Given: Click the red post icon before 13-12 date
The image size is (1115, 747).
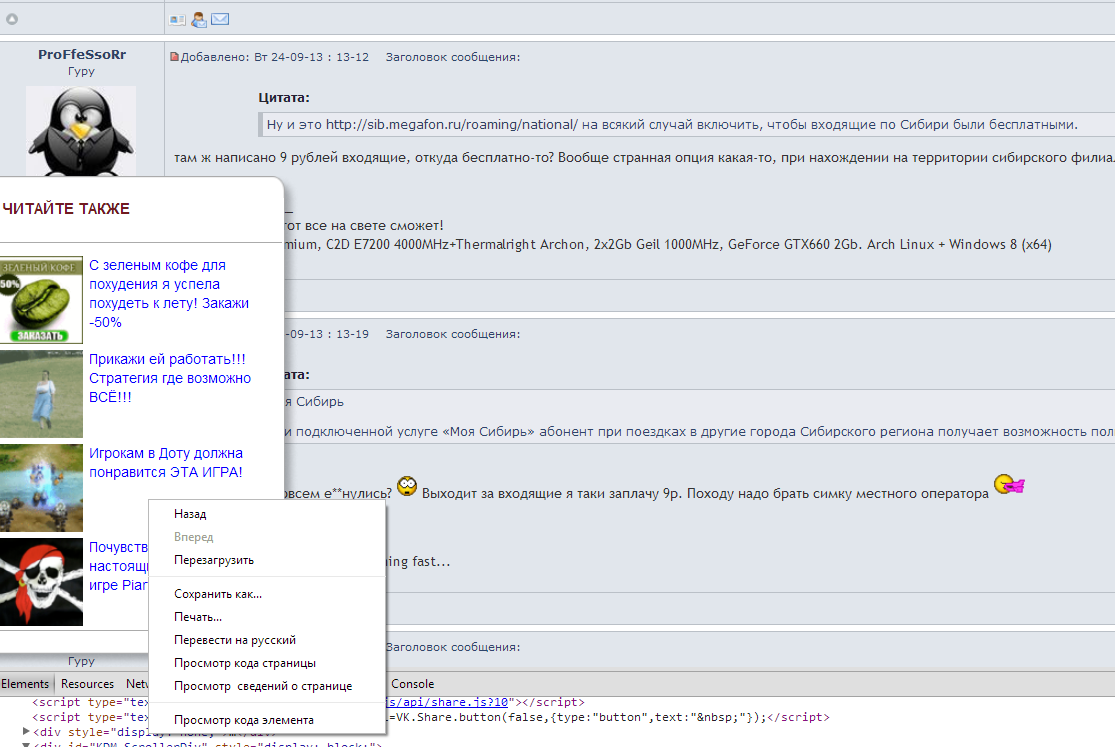Looking at the screenshot, I should [x=174, y=57].
